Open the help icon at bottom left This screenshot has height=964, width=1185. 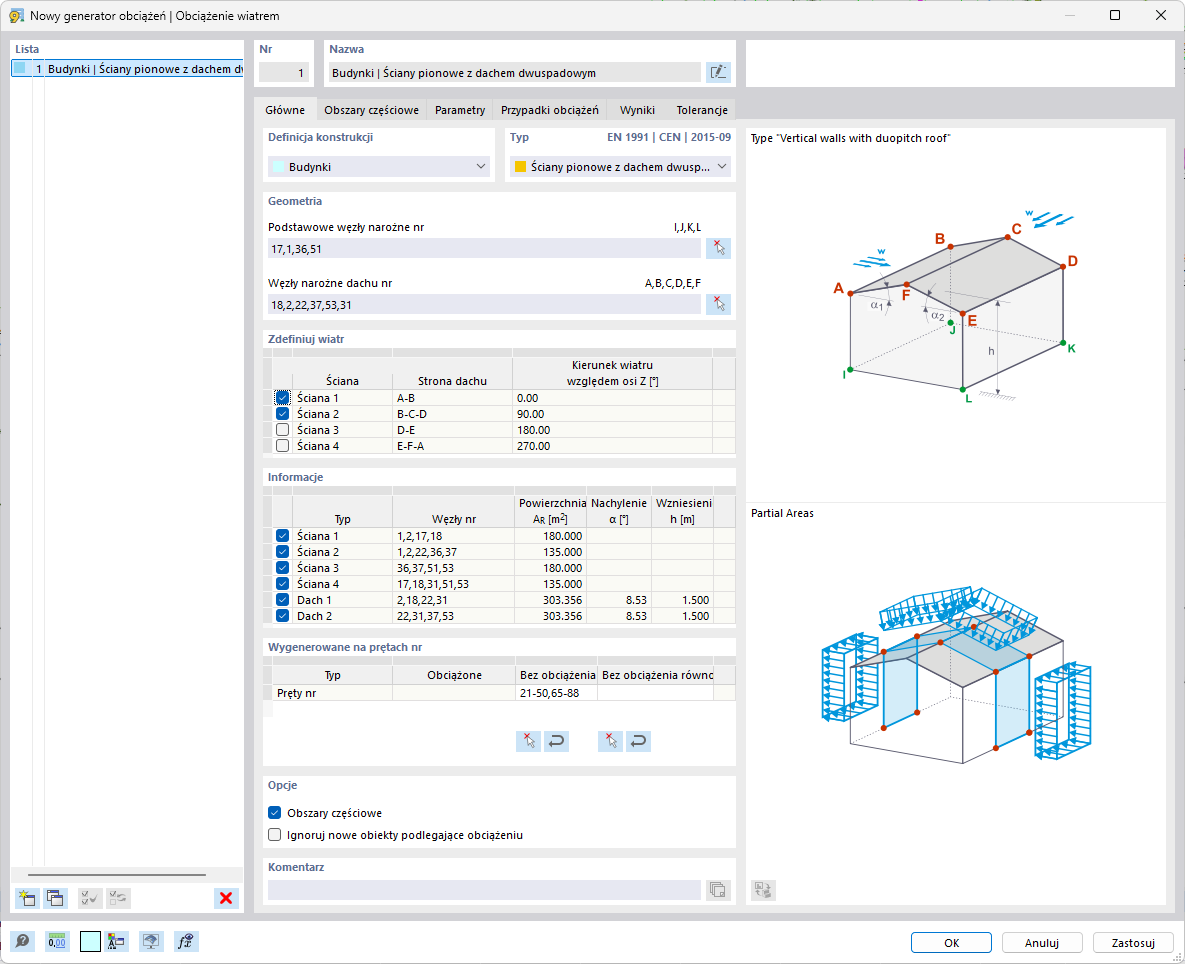coord(23,941)
